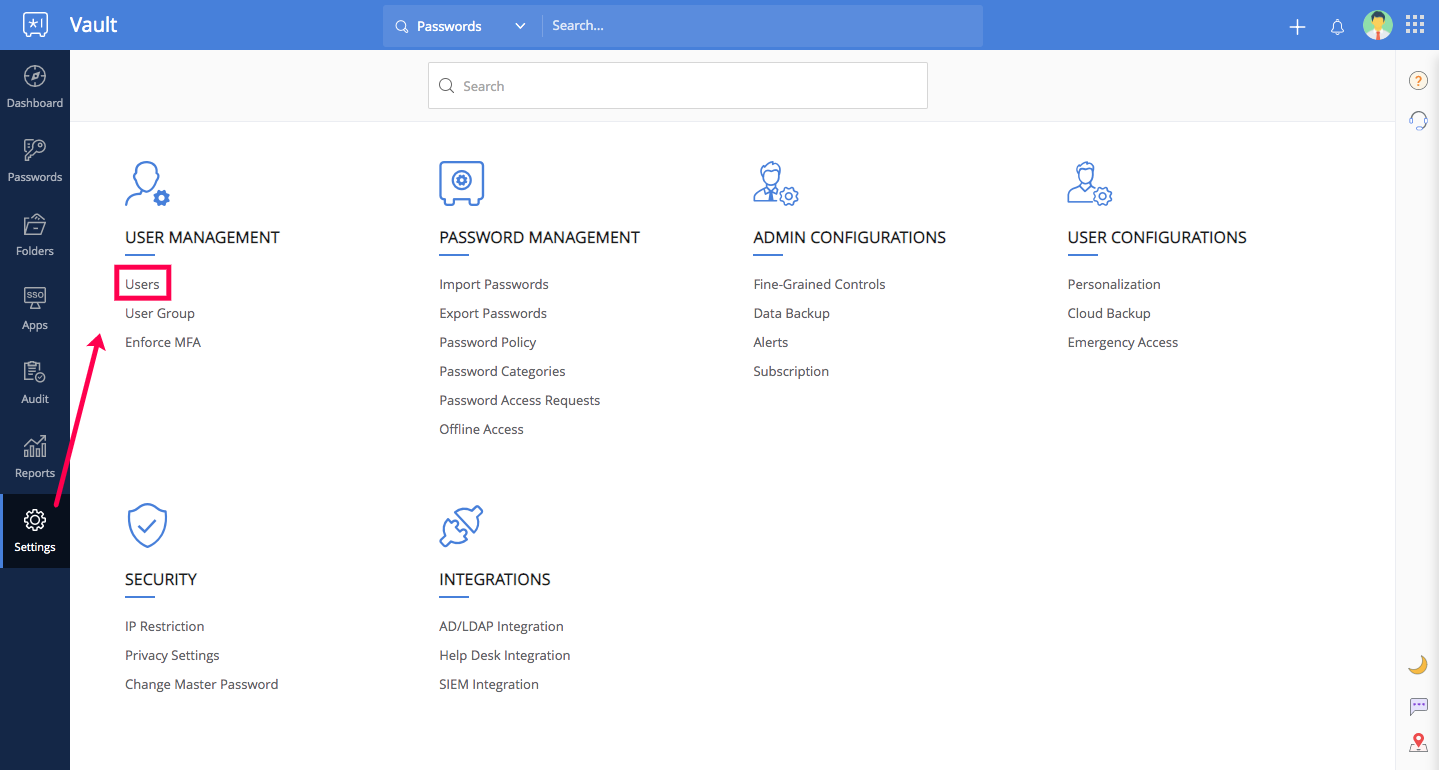Click the support headset icon
The image size is (1439, 770).
[x=1417, y=120]
